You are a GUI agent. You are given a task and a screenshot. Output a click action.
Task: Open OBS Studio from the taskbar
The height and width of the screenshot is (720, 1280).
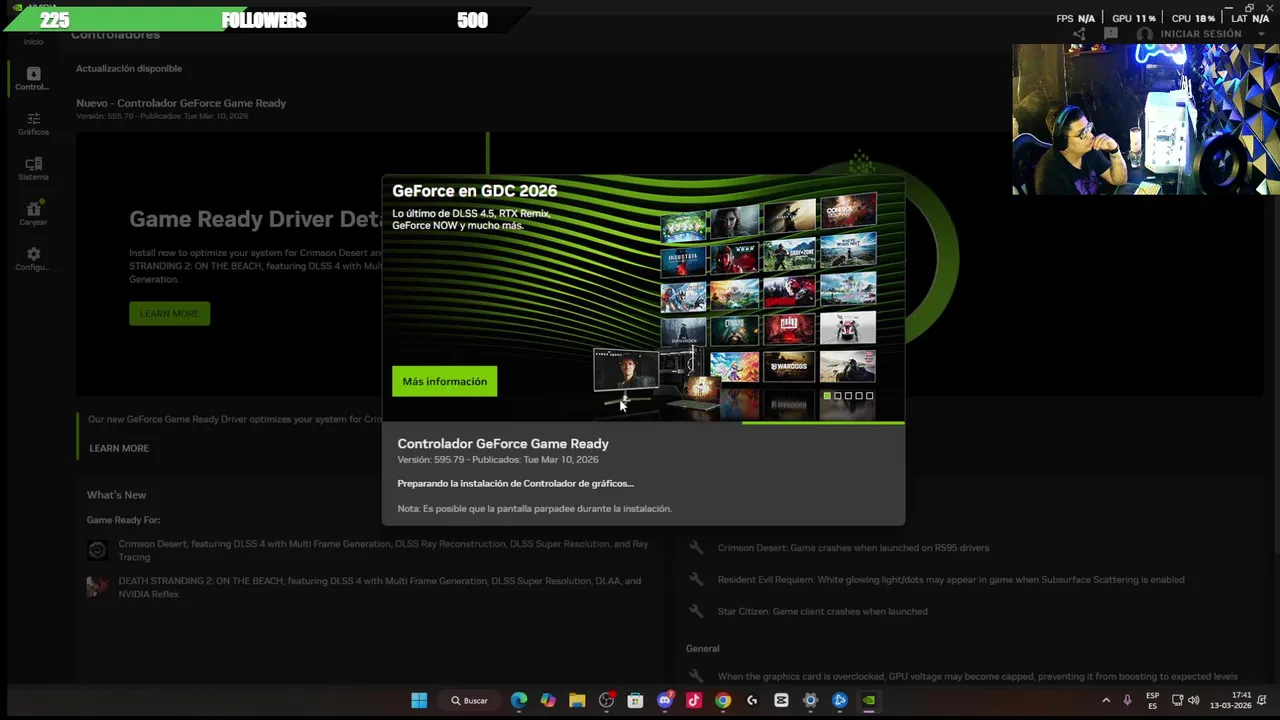coord(606,700)
